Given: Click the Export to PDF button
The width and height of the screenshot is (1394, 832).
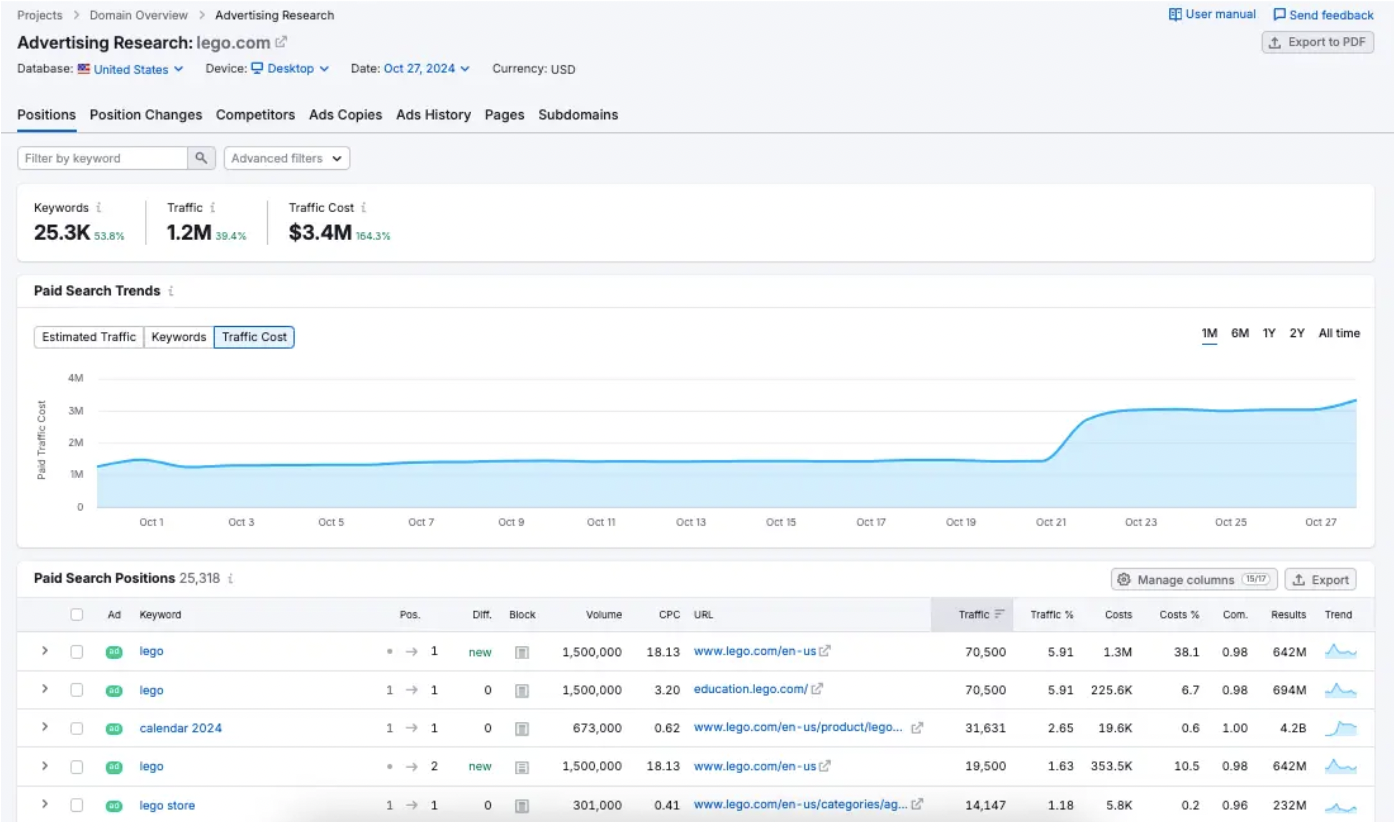Looking at the screenshot, I should (x=1317, y=42).
